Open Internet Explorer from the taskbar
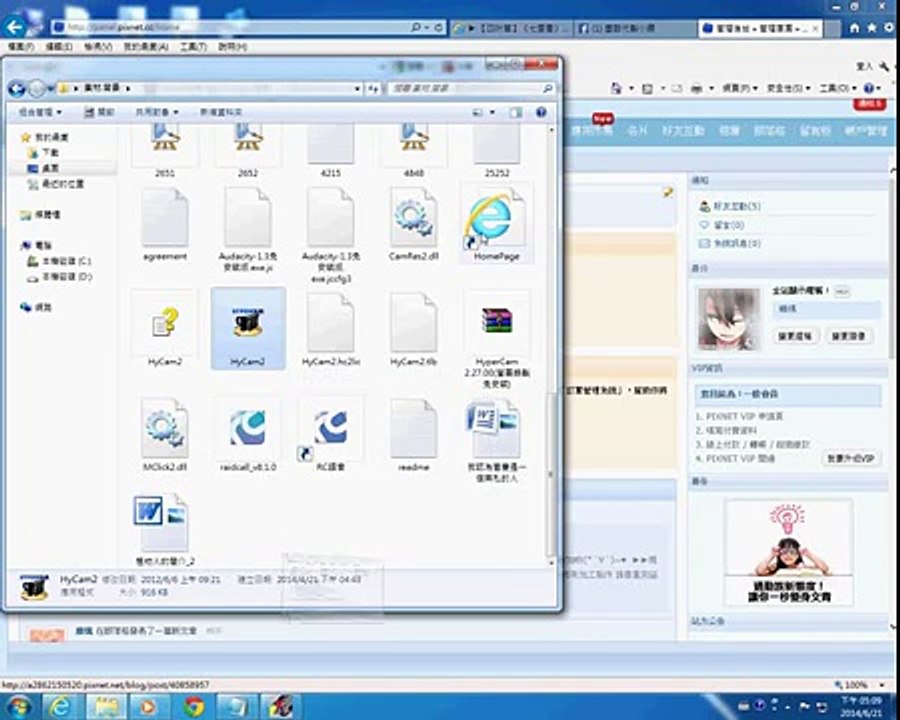Viewport: 900px width, 720px height. (60, 706)
